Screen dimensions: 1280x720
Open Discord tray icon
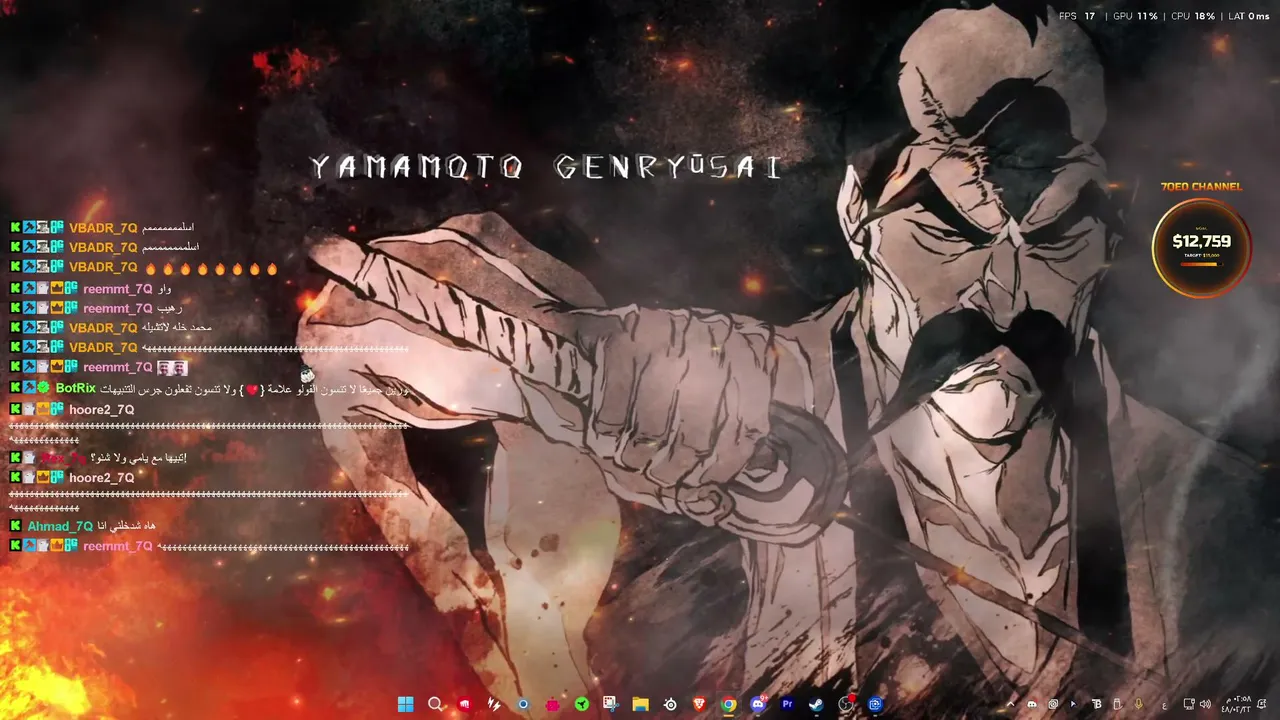(x=1032, y=704)
